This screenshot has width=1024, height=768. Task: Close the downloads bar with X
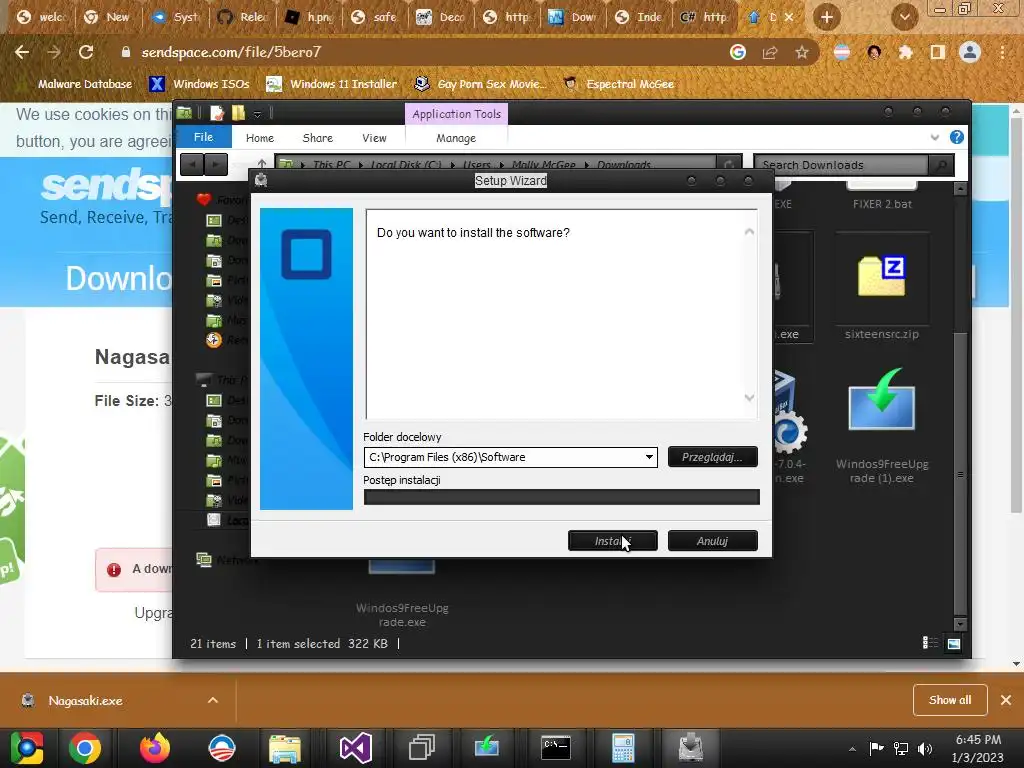click(x=1006, y=700)
